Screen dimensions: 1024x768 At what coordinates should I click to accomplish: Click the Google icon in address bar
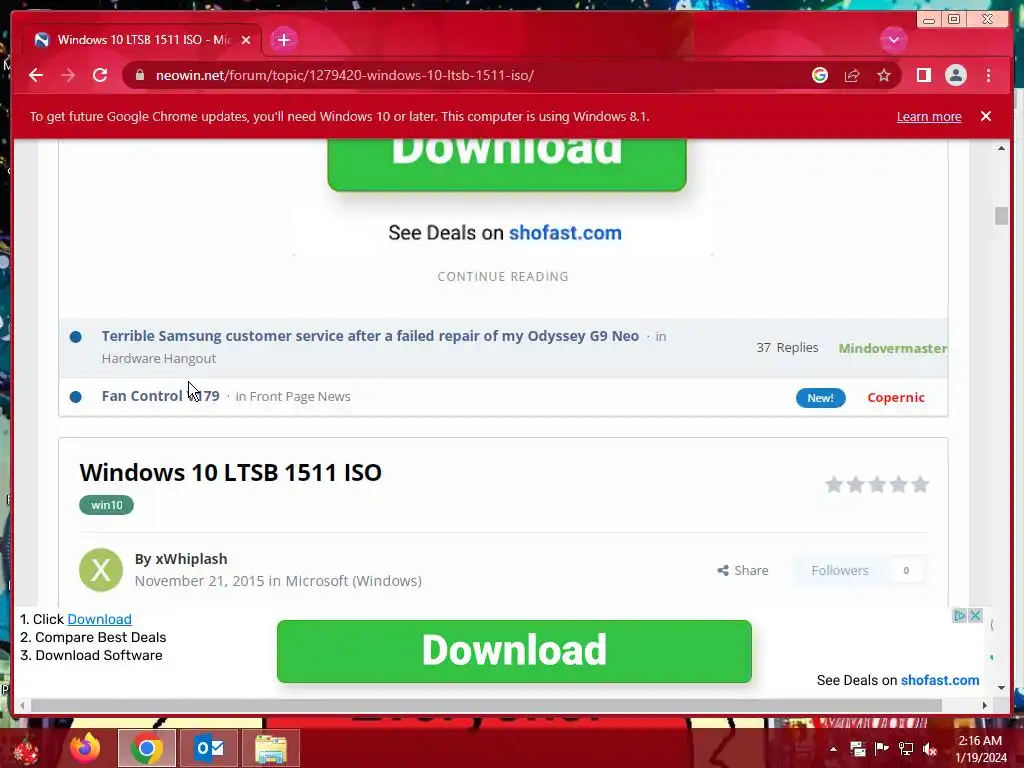pos(820,75)
